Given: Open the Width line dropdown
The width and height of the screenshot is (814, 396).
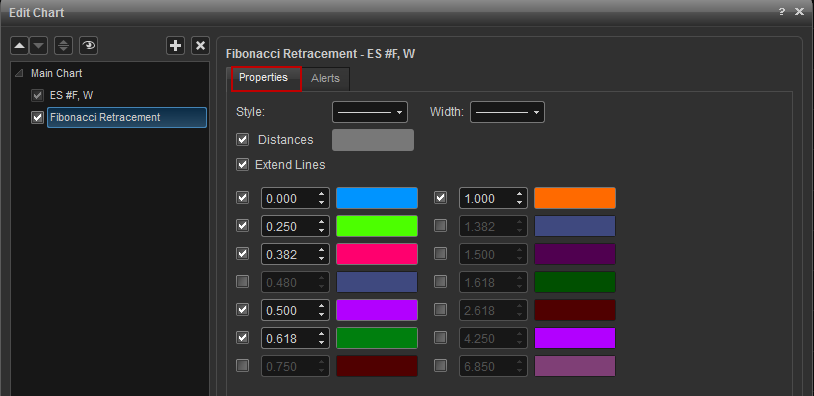Looking at the screenshot, I should point(507,112).
